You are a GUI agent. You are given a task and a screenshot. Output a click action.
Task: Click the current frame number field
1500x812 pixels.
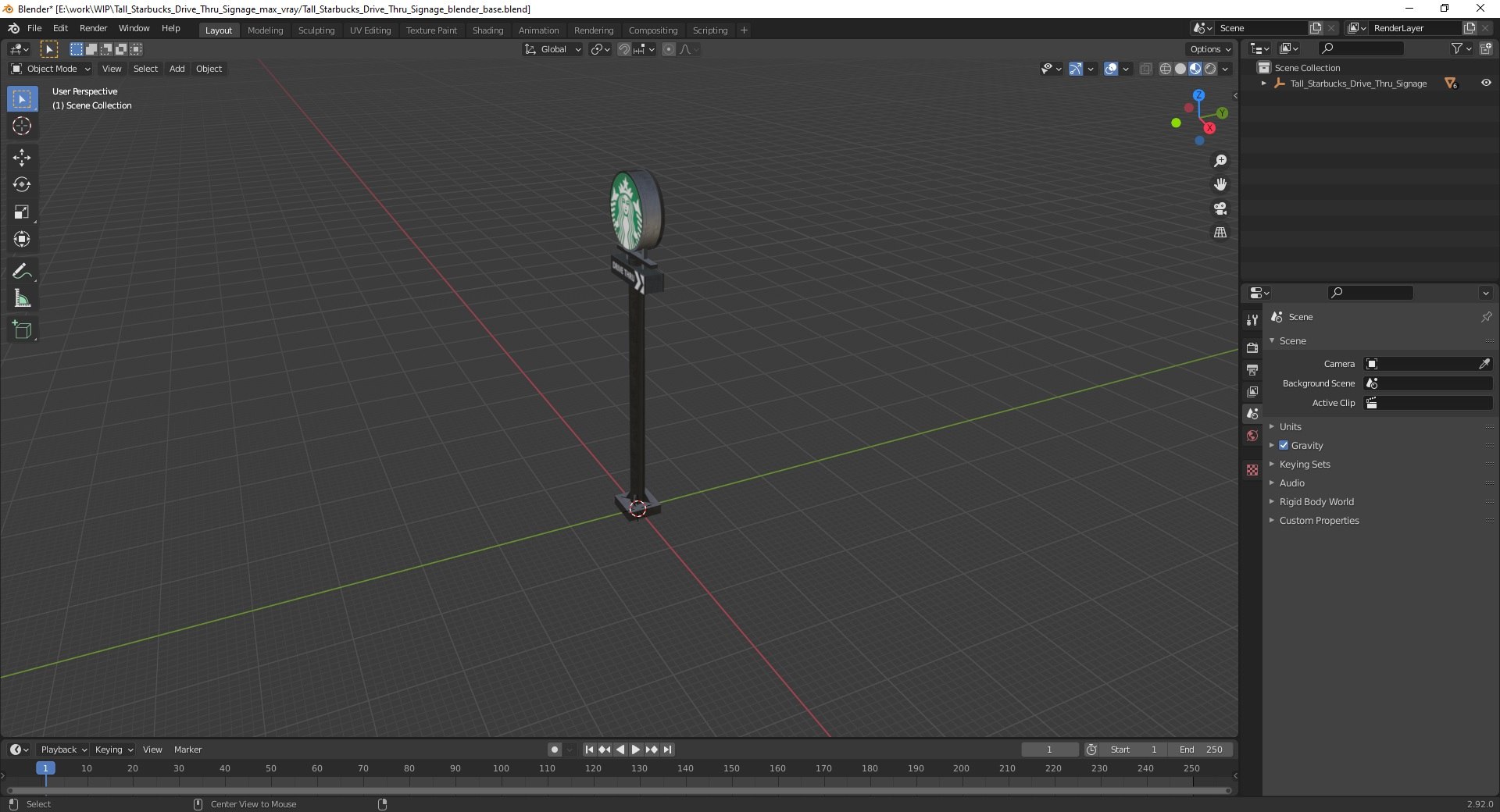tap(1049, 750)
